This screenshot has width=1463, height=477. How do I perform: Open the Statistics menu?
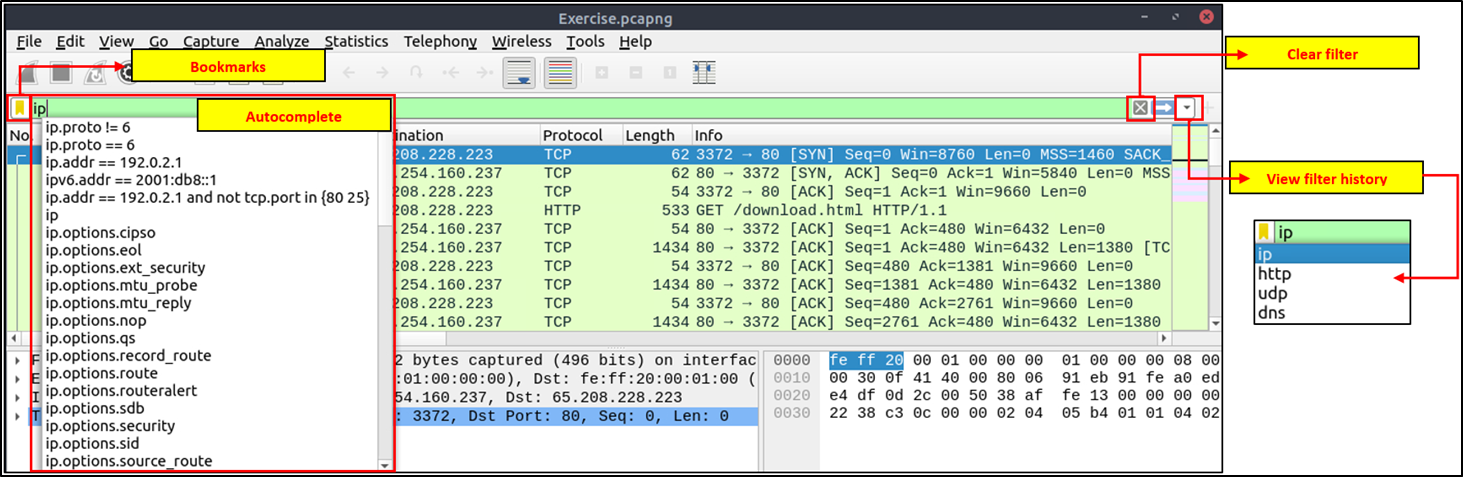pyautogui.click(x=356, y=41)
